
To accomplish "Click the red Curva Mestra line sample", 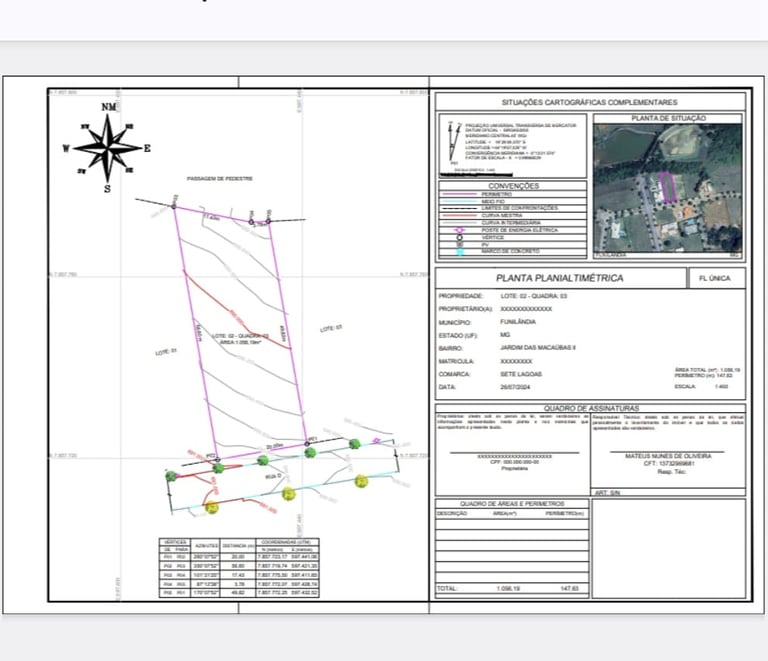I will pos(458,215).
